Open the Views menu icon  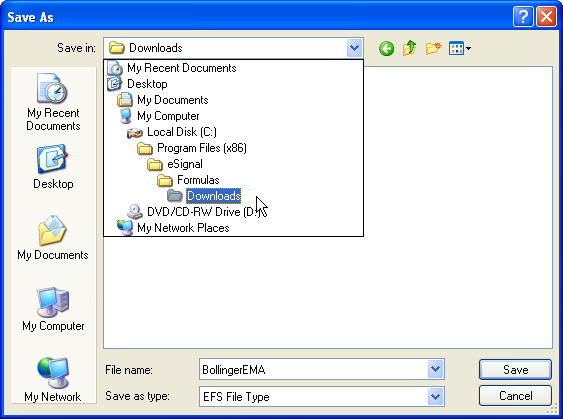[460, 48]
